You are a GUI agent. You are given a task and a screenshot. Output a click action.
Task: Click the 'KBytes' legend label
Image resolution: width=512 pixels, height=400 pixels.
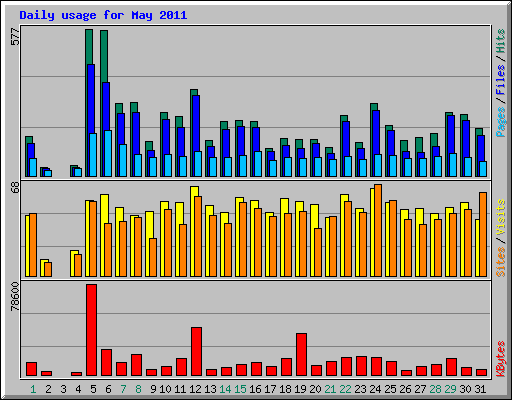[500, 359]
